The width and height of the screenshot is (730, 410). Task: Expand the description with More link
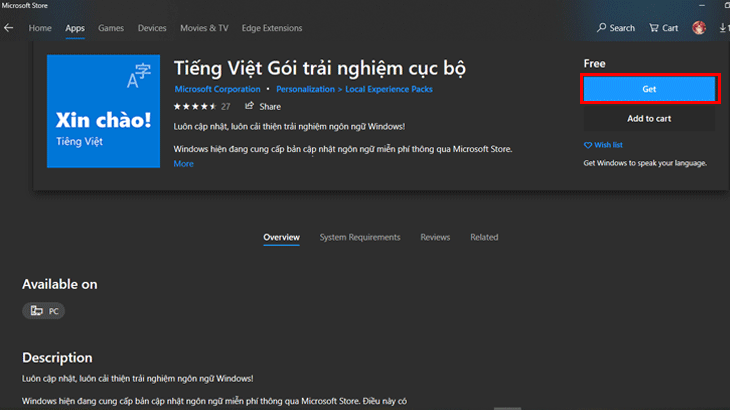[184, 164]
